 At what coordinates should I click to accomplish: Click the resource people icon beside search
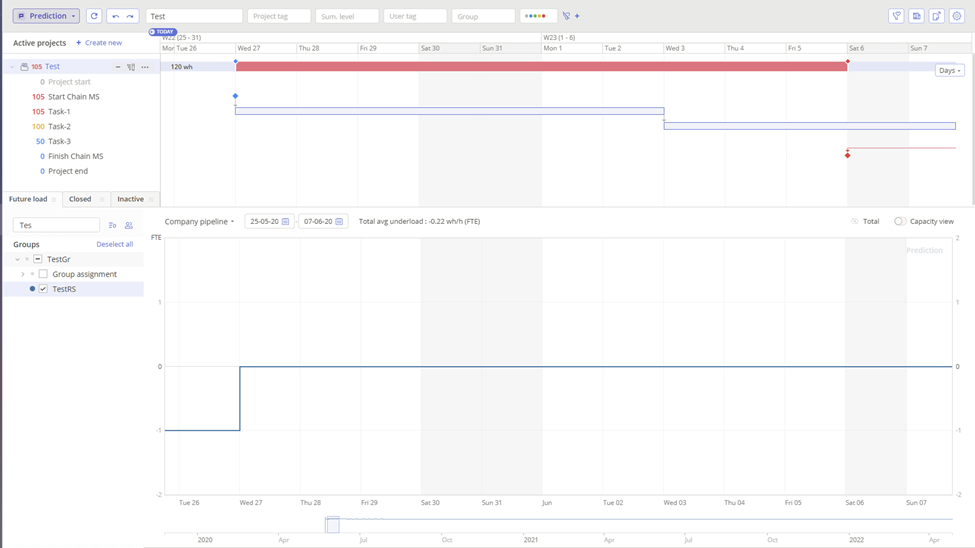[x=129, y=225]
